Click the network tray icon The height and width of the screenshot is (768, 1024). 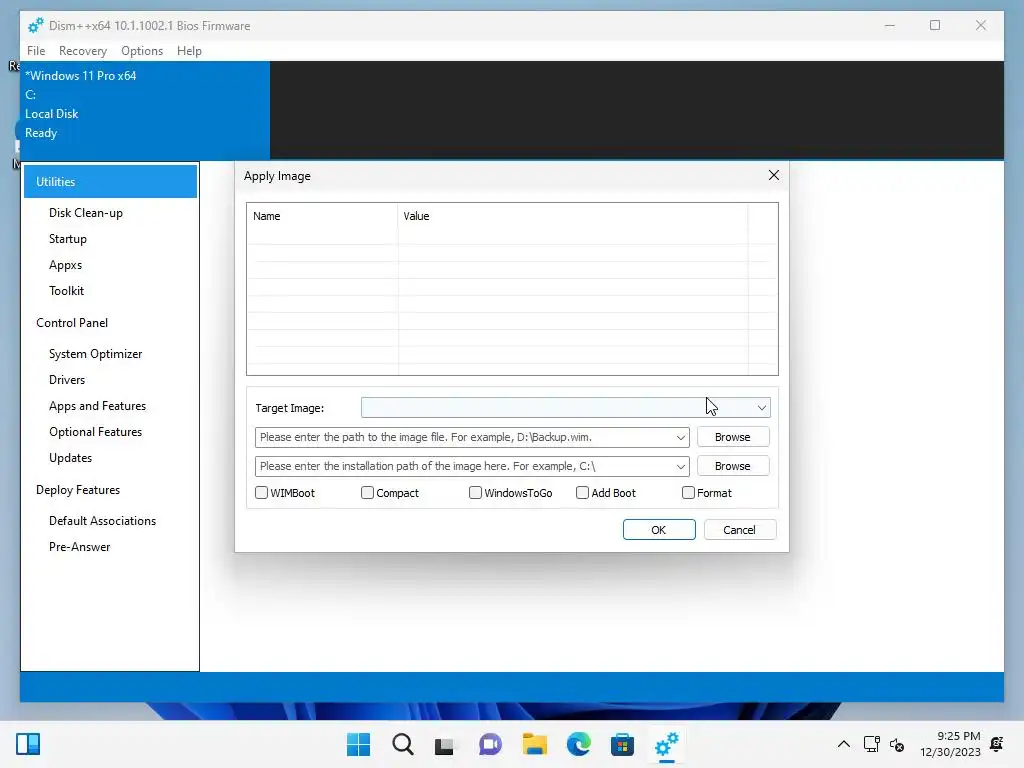[871, 744]
